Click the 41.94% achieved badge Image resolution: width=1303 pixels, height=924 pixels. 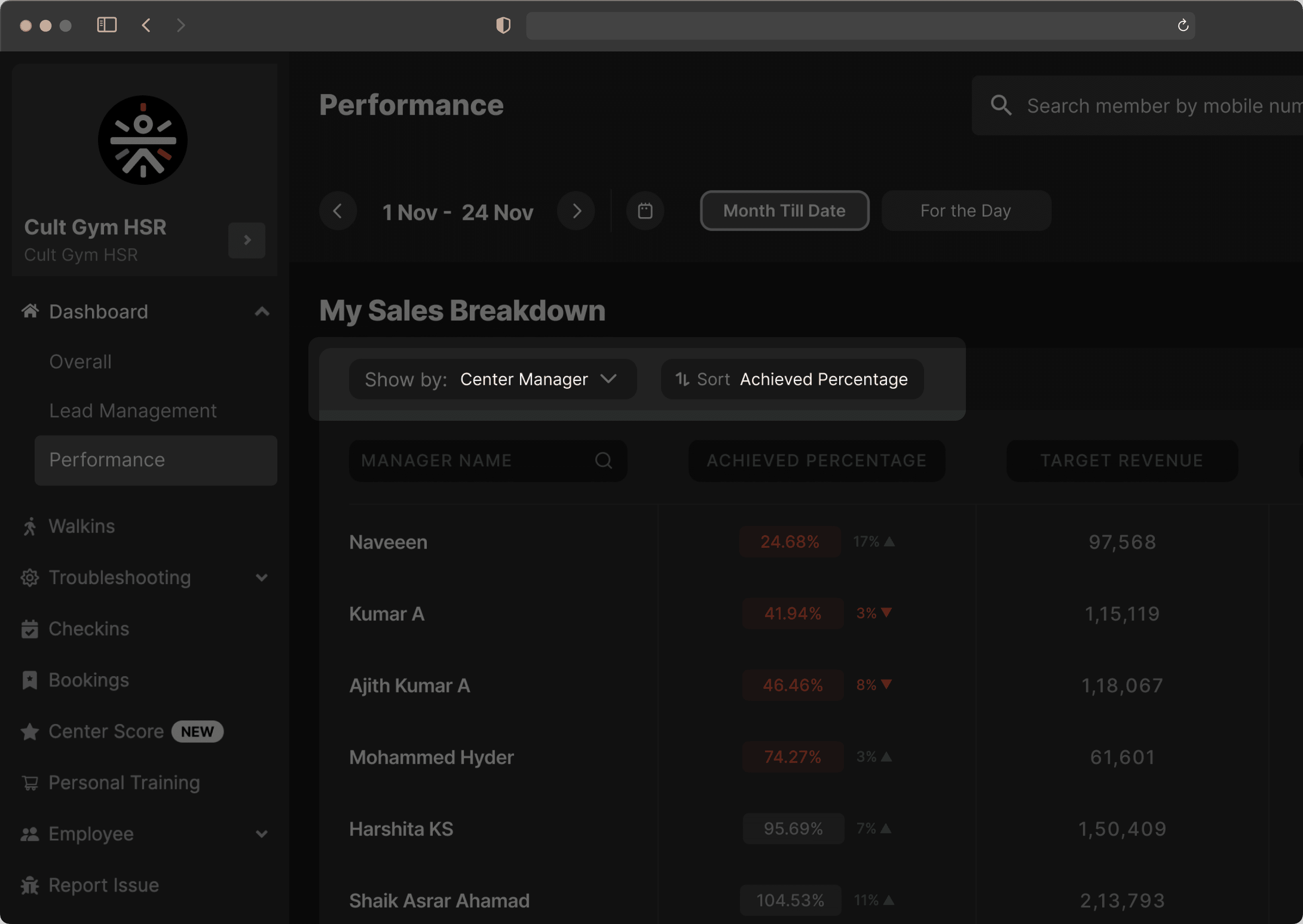click(x=793, y=613)
